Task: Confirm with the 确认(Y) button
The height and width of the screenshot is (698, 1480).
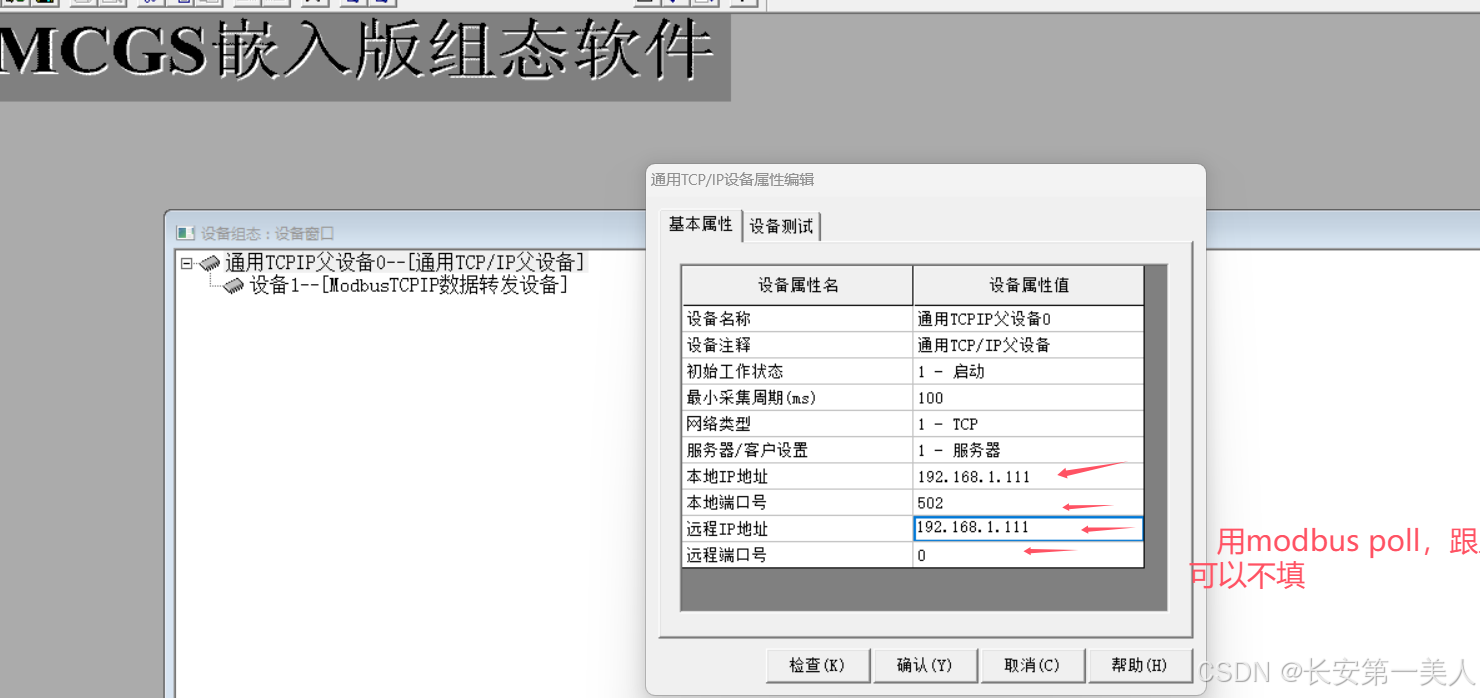Action: coord(924,665)
